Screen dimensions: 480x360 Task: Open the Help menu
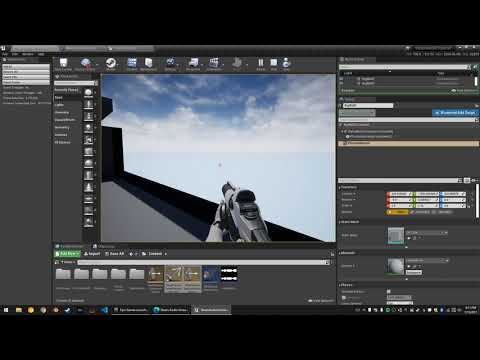pyautogui.click(x=41, y=54)
